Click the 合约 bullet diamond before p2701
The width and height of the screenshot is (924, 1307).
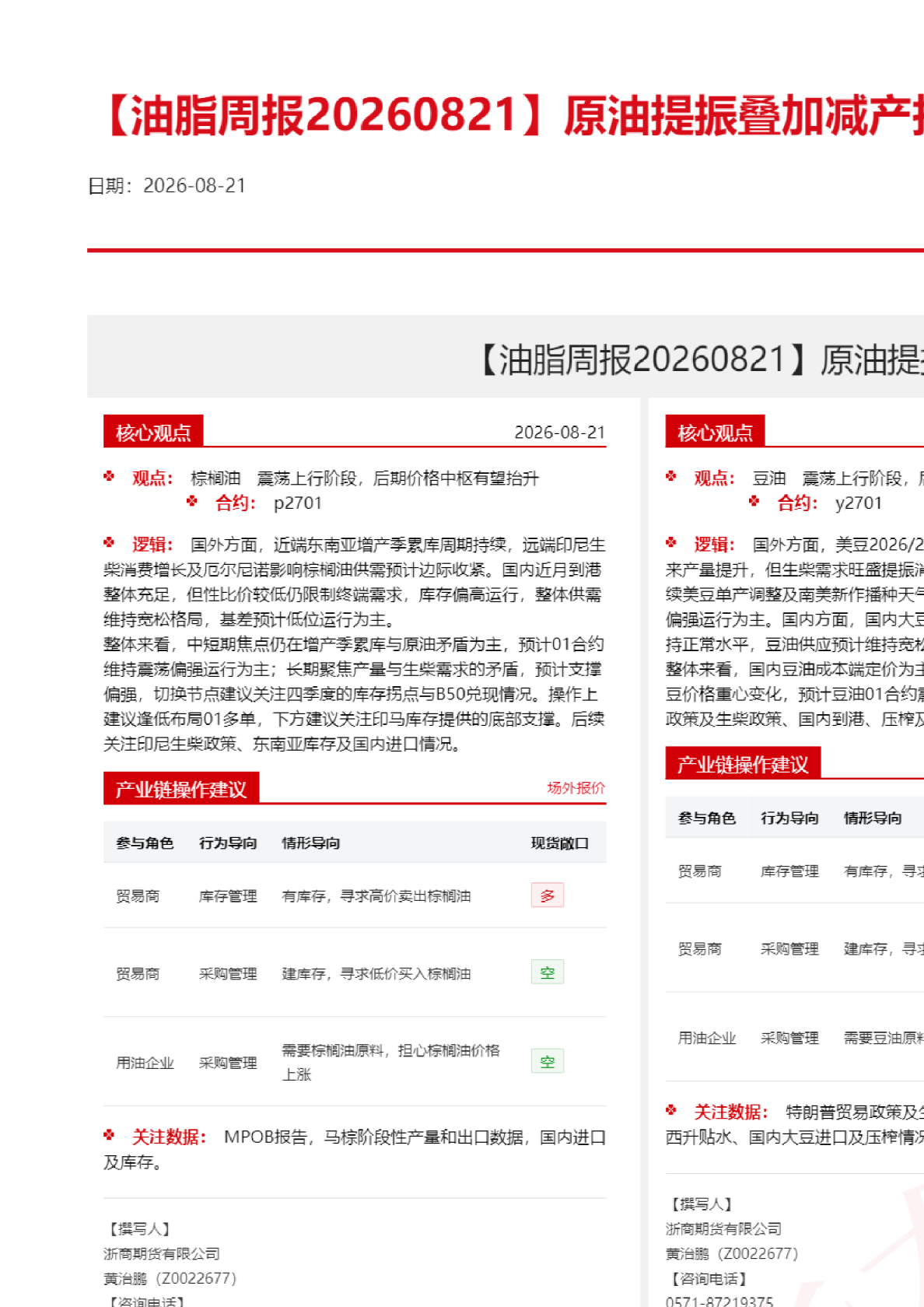pos(192,501)
